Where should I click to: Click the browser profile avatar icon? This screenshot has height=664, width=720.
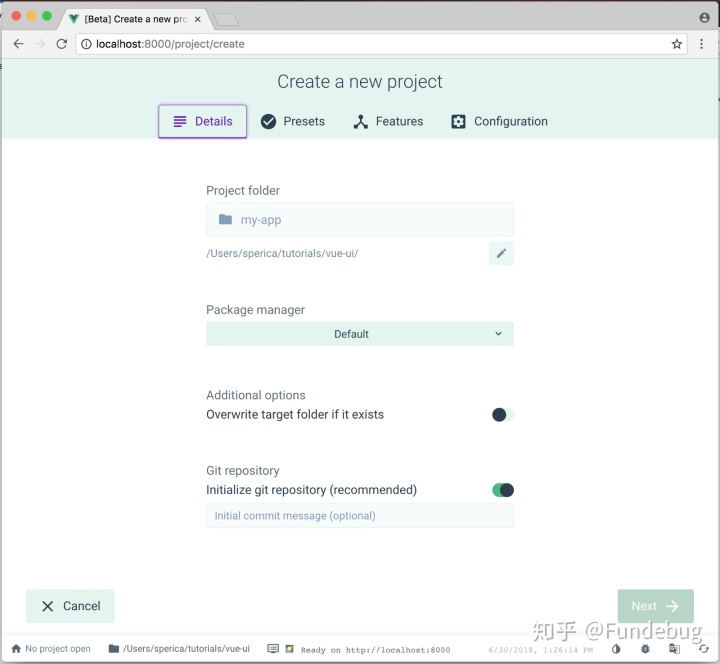(704, 17)
